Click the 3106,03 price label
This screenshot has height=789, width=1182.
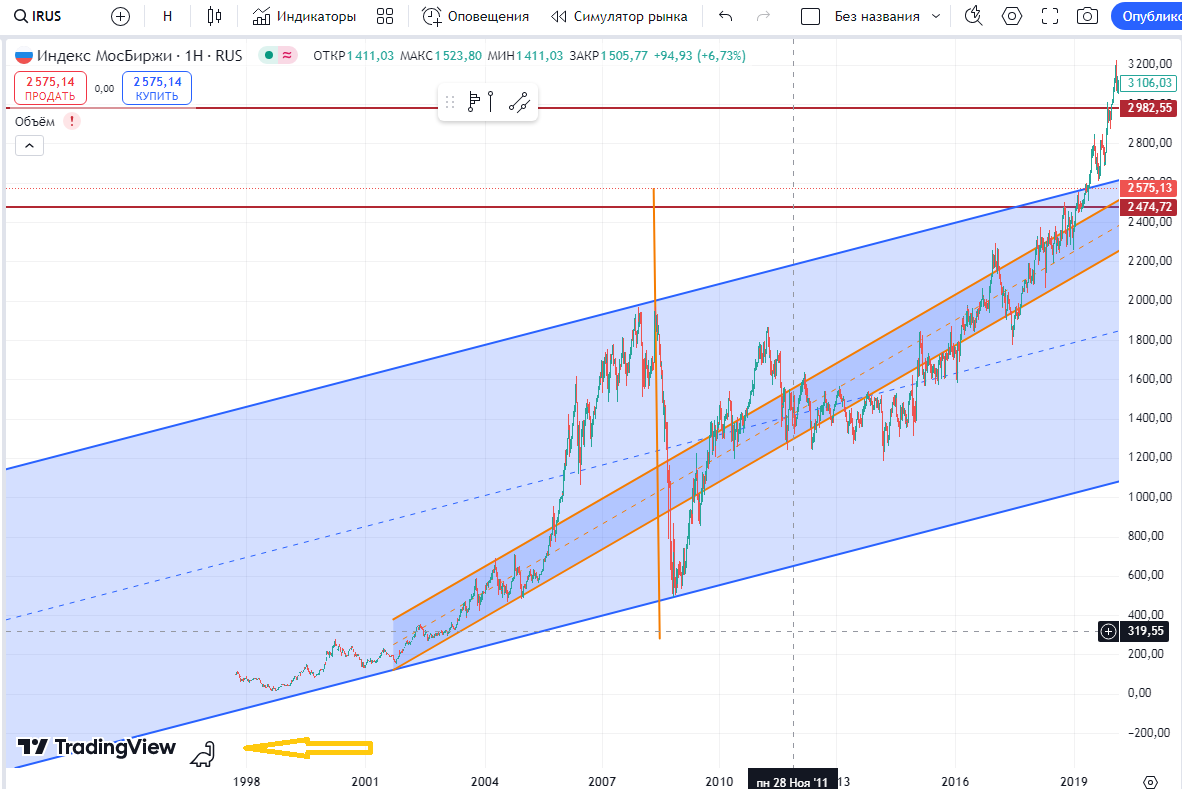tap(1150, 83)
